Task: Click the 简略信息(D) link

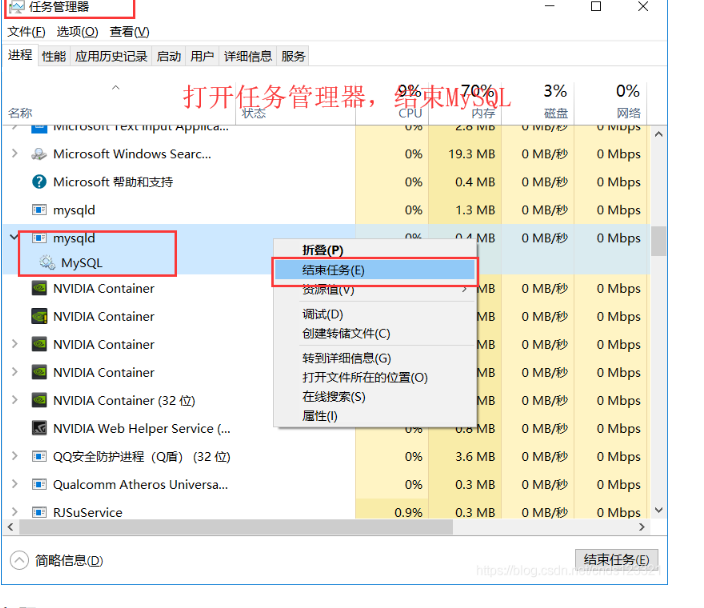Action: 69,560
